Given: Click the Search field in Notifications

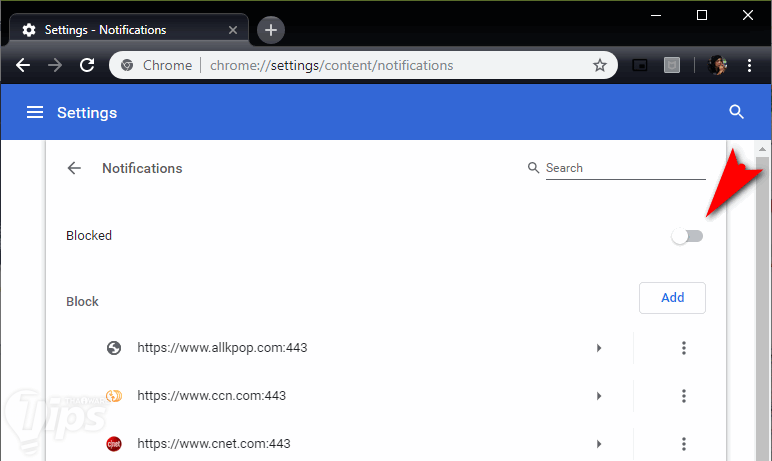Looking at the screenshot, I should 625,168.
